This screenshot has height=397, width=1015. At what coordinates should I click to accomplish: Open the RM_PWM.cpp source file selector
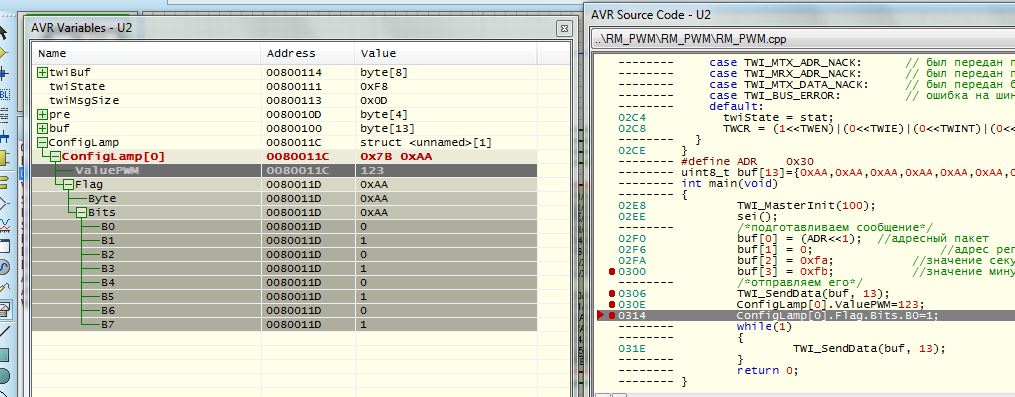pos(803,39)
